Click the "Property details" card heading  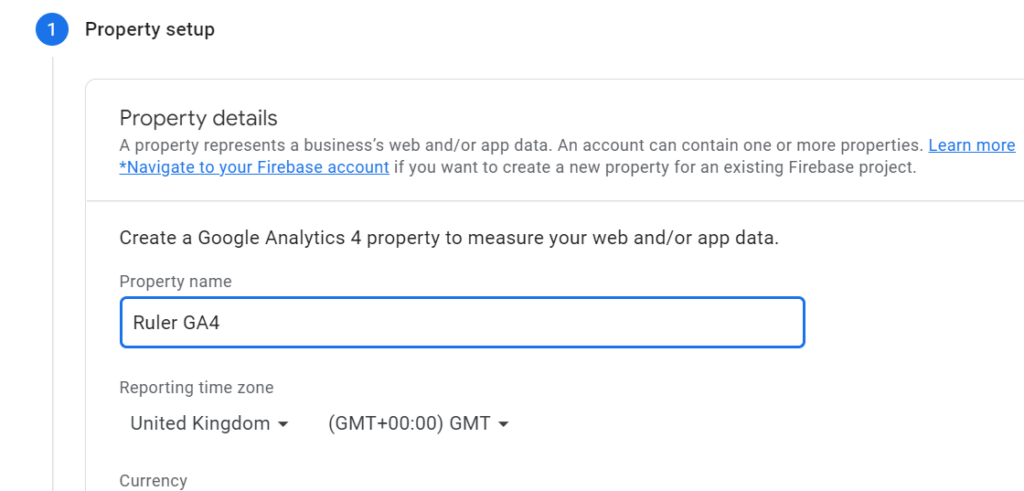(x=198, y=119)
